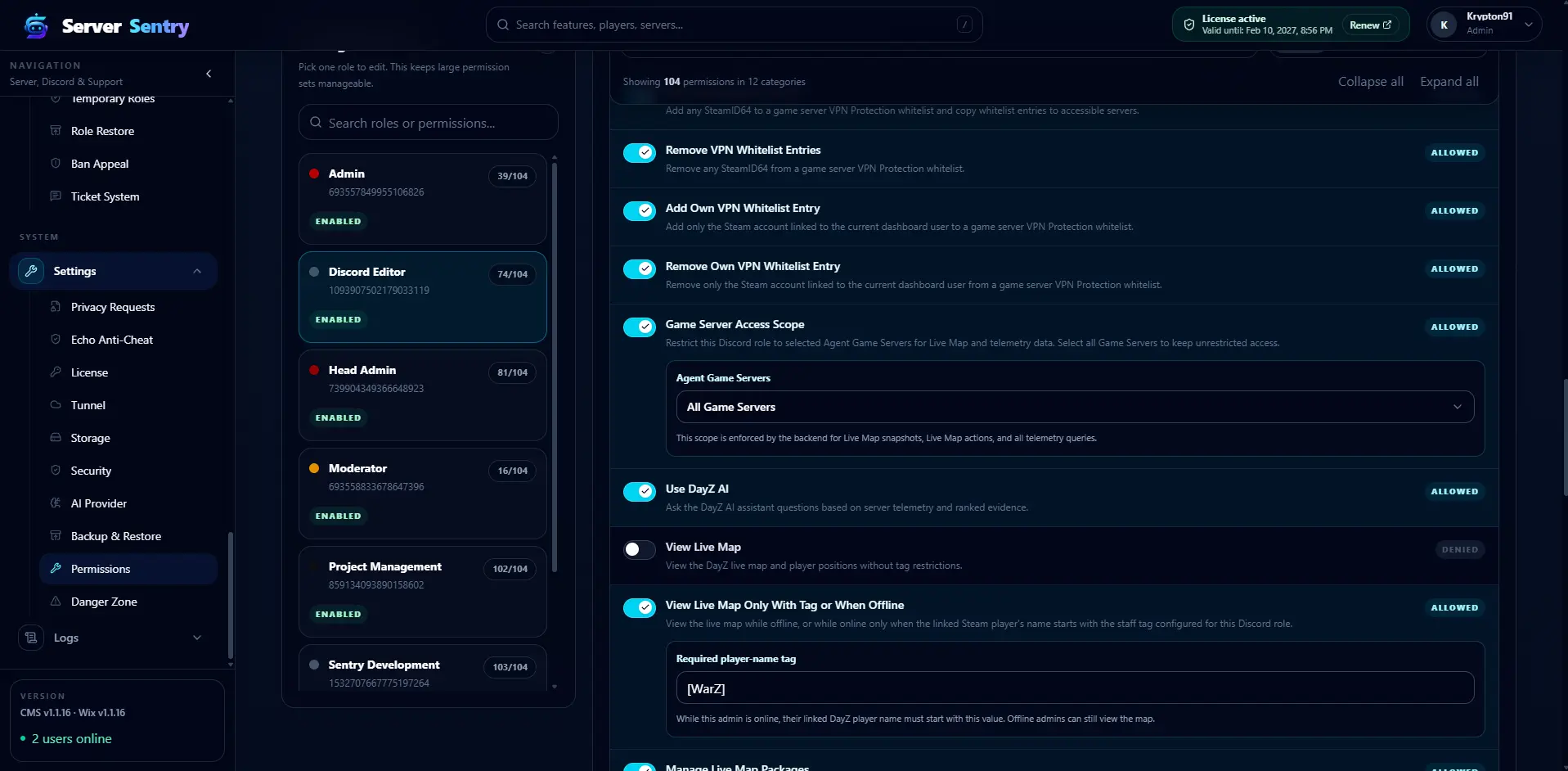Click the search magnifier icon in top bar
This screenshot has height=771, width=1568.
(503, 25)
